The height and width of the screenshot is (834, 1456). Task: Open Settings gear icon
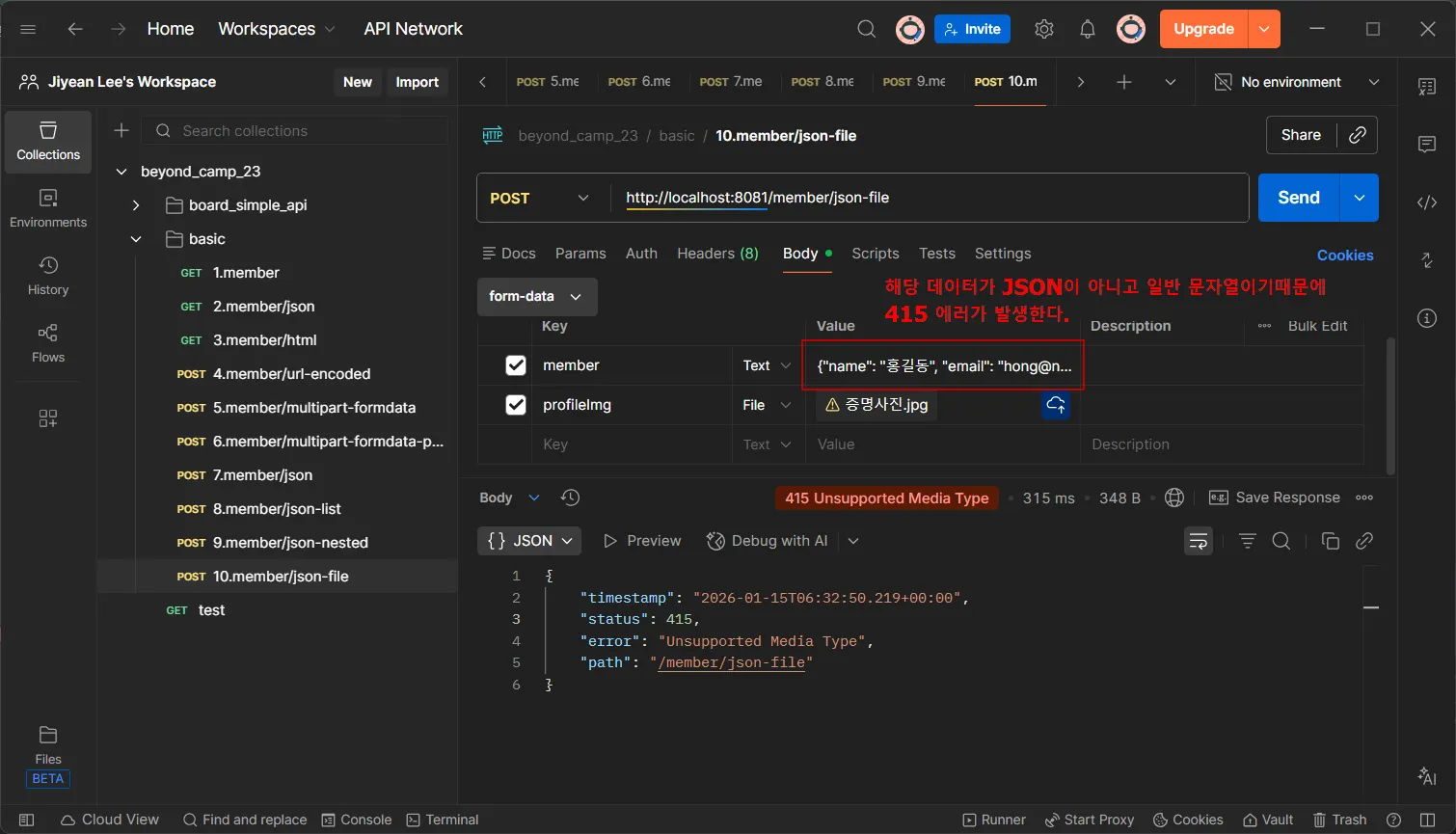1044,29
